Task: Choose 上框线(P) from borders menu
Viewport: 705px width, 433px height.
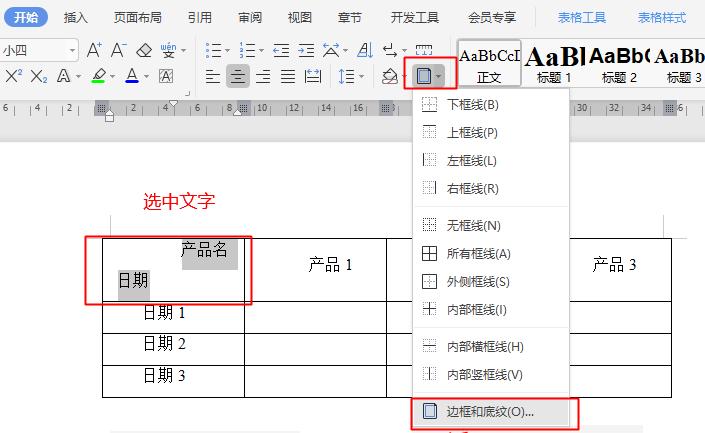Action: click(491, 133)
